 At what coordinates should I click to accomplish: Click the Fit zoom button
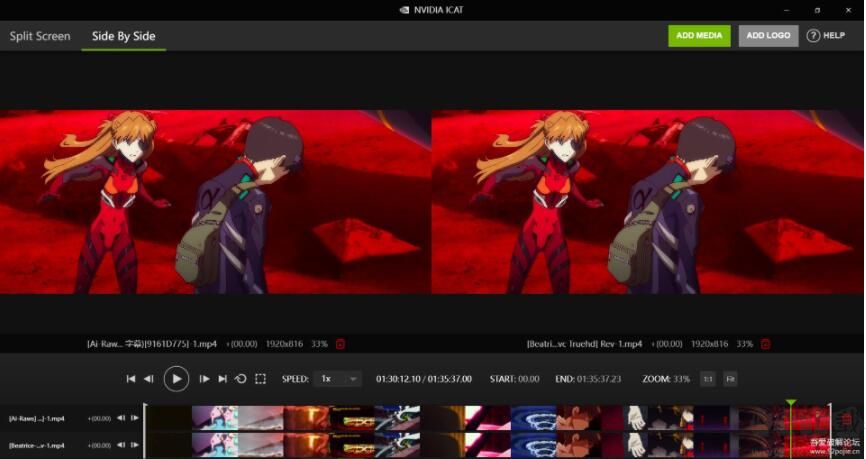pos(730,379)
